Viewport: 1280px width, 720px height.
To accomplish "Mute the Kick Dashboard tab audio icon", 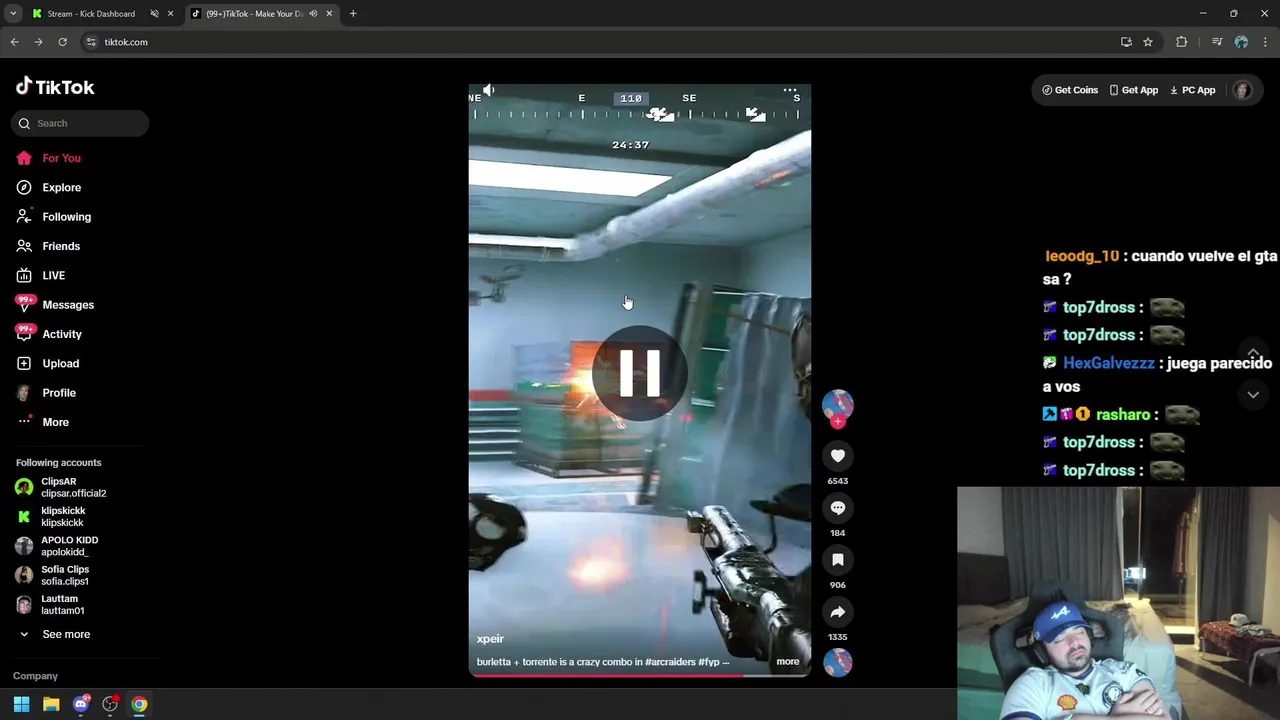I will (x=154, y=14).
